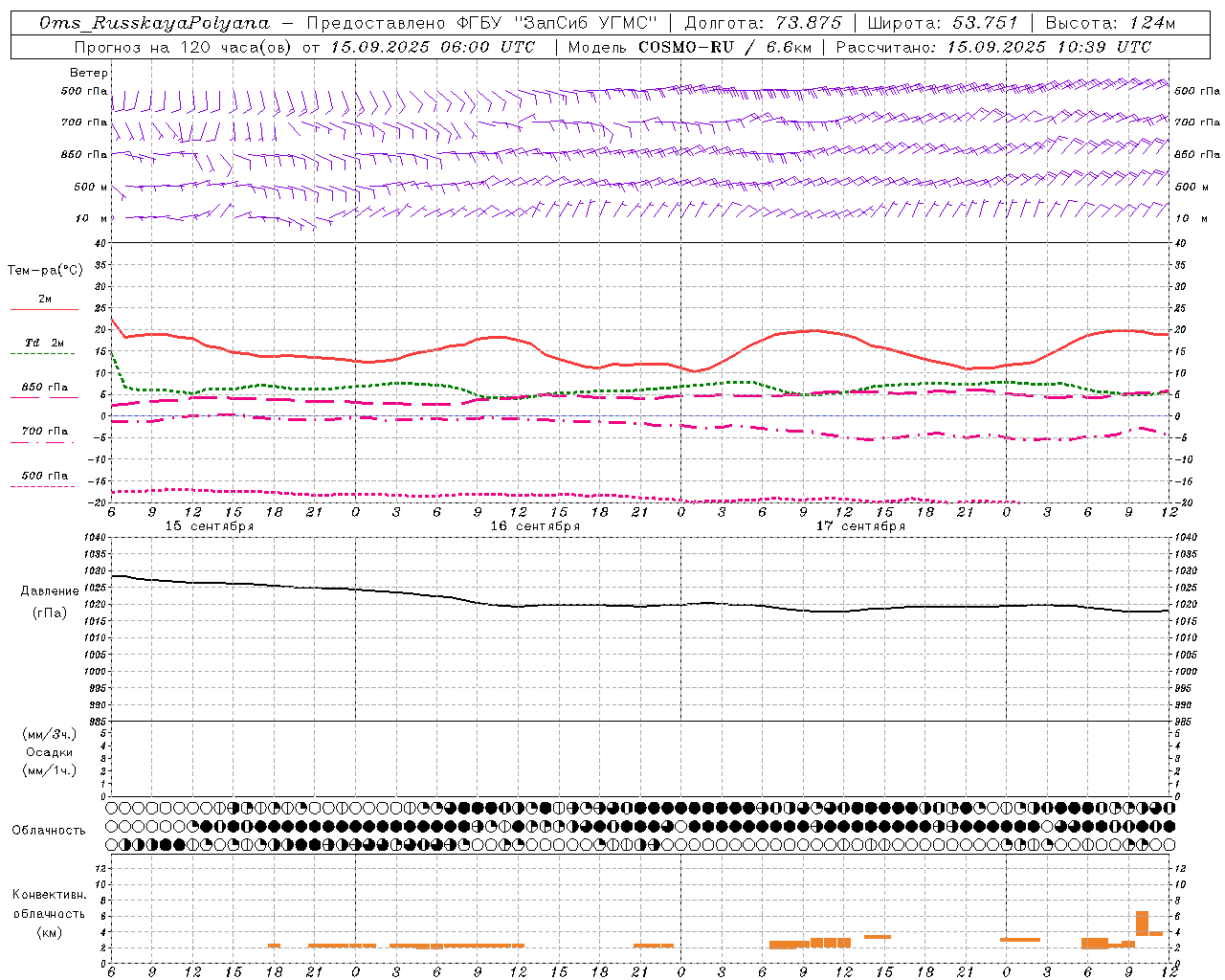Click the Высота: 124м header field

(x=1111, y=23)
